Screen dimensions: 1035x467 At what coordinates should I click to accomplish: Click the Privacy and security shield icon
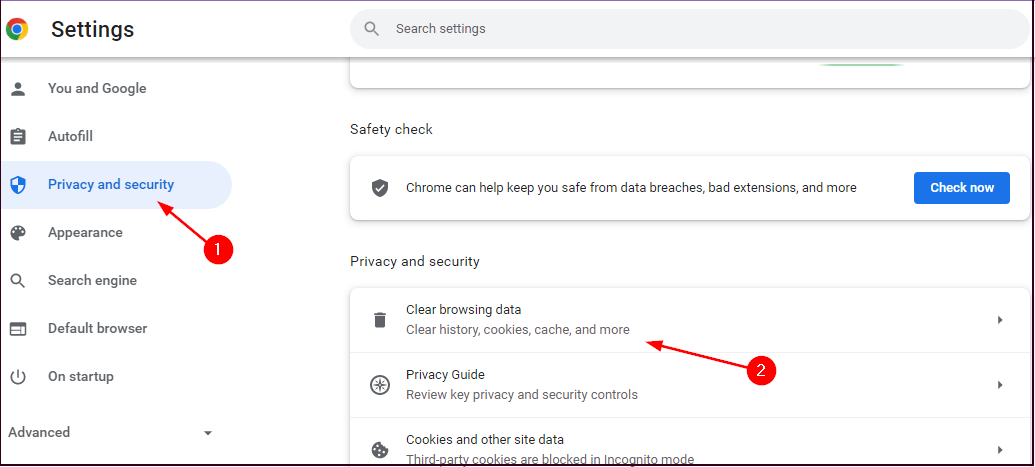coord(18,185)
